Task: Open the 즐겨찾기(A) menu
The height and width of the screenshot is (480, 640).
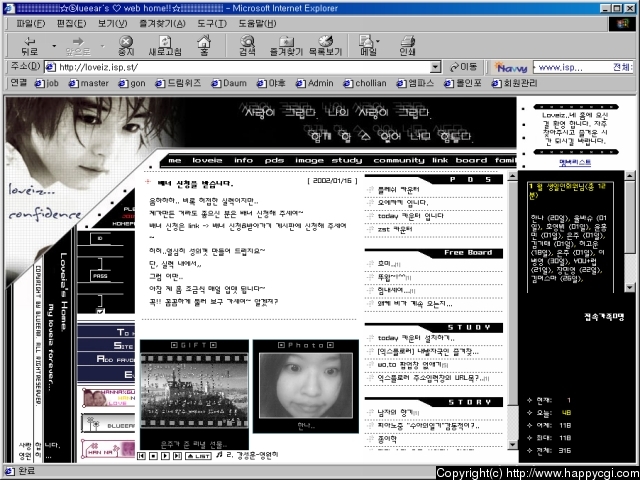Action: pyautogui.click(x=162, y=24)
